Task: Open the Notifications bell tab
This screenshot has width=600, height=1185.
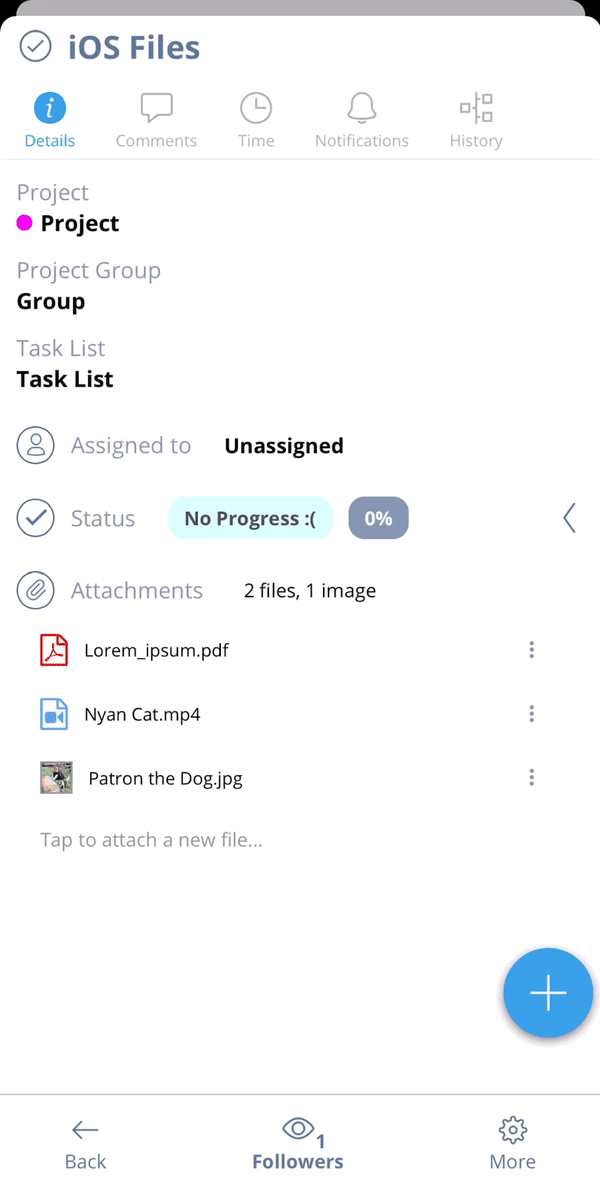Action: (x=362, y=109)
